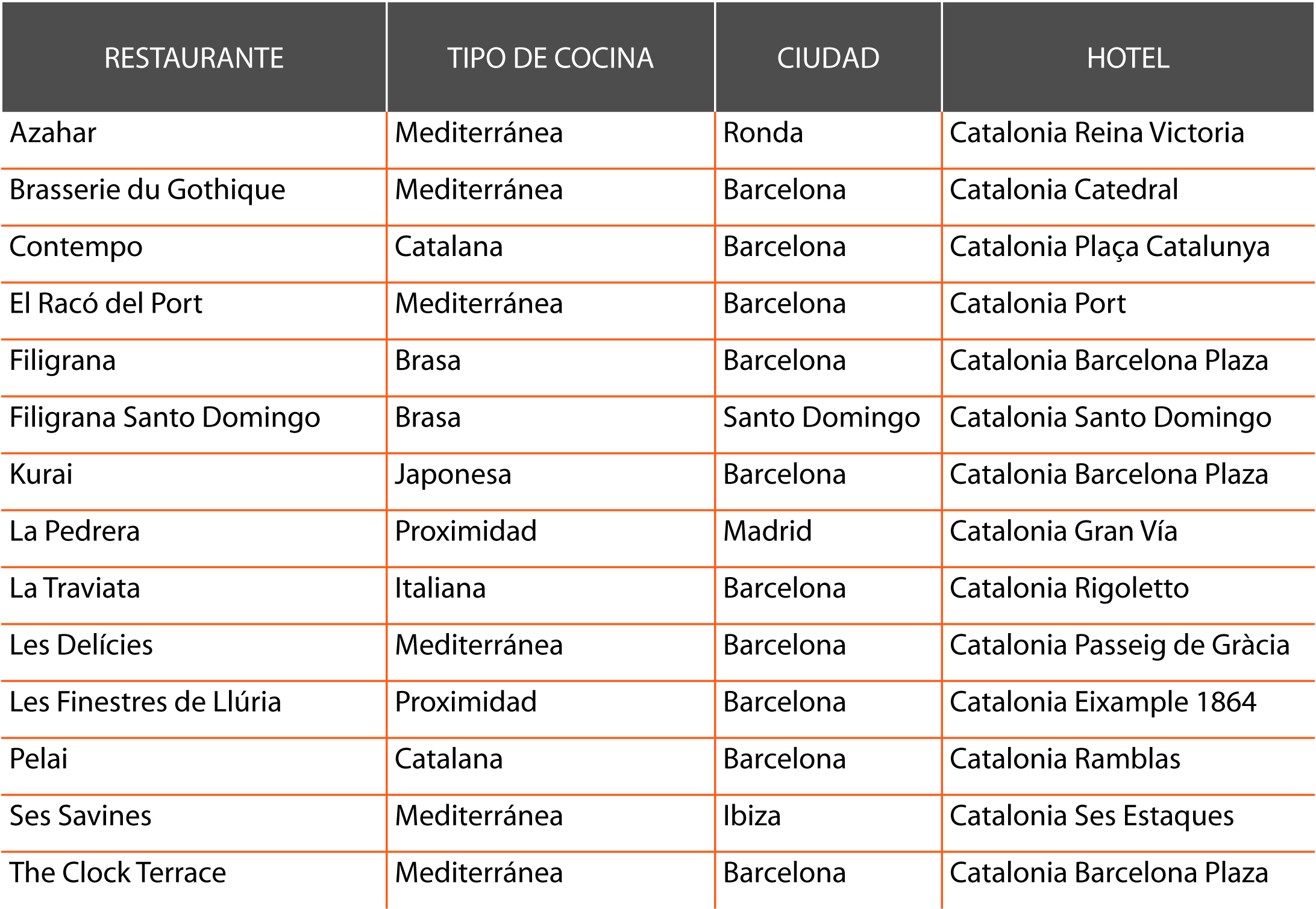Select the La Traviata restaurant cell
The image size is (1316, 909).
tap(75, 588)
